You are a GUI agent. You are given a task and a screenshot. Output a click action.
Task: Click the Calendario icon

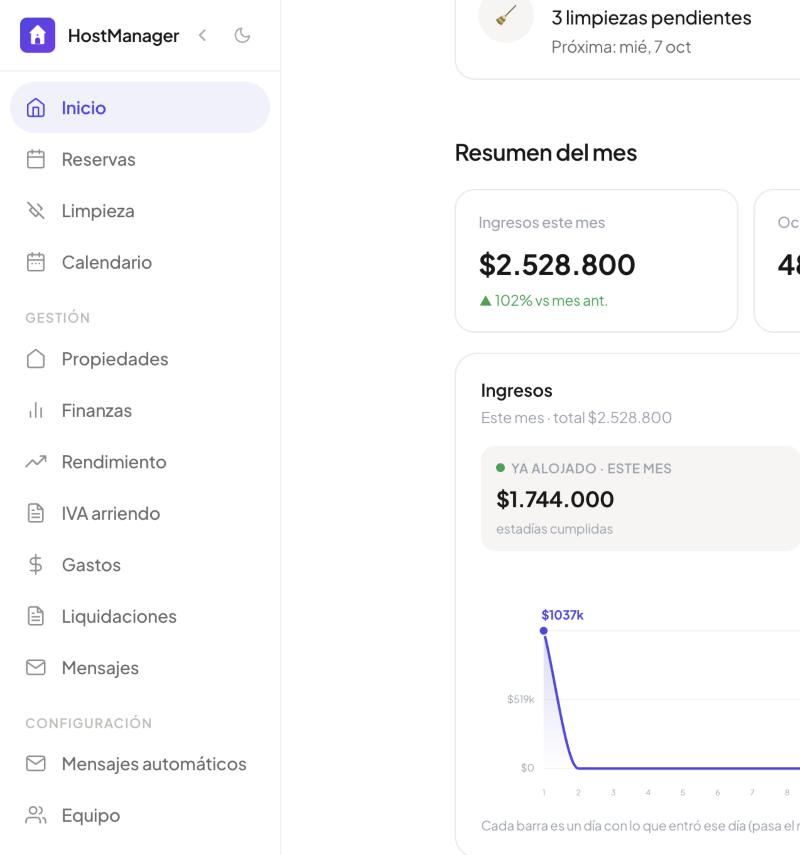(36, 262)
